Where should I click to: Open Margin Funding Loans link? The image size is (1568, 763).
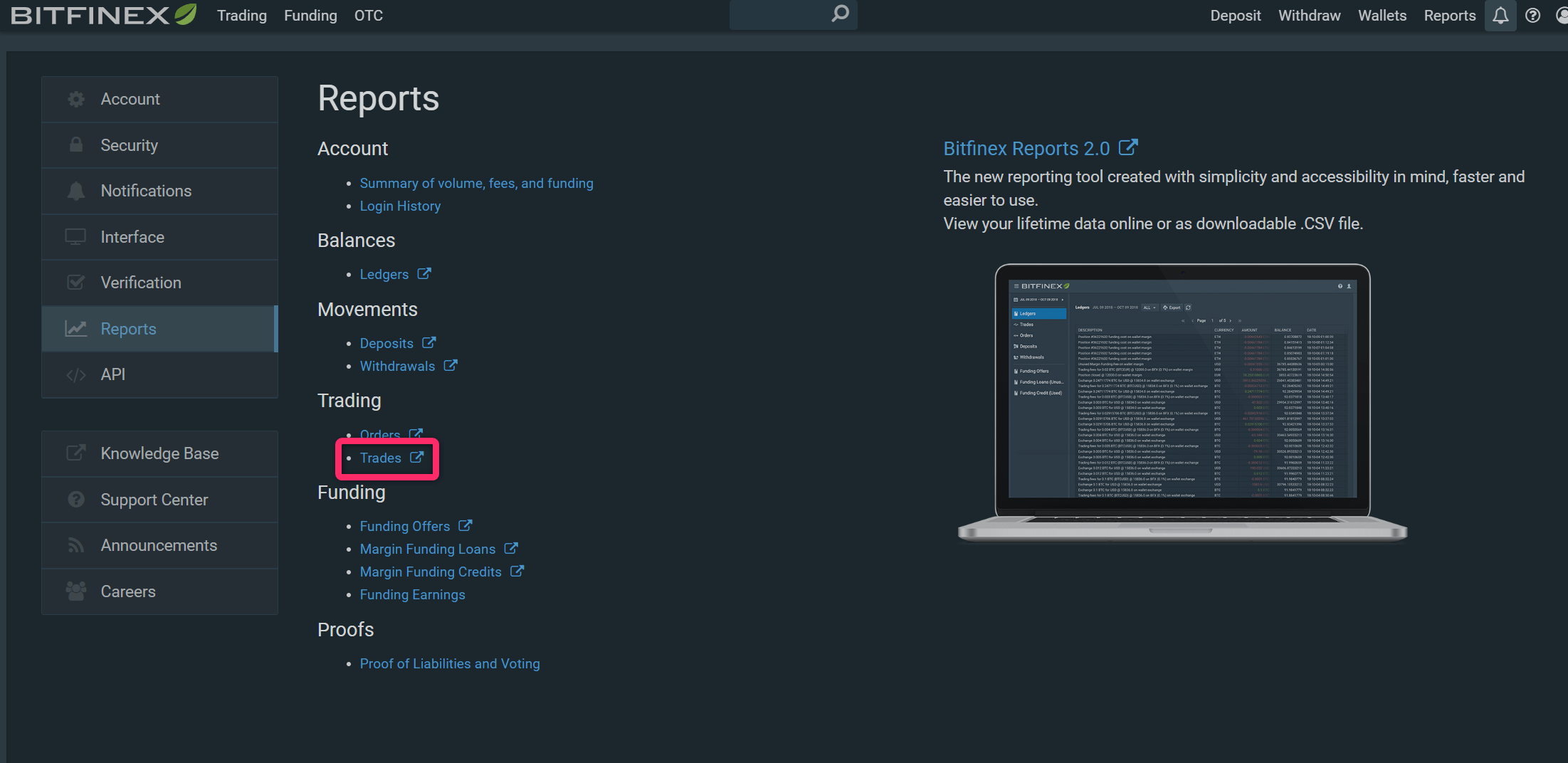[428, 549]
